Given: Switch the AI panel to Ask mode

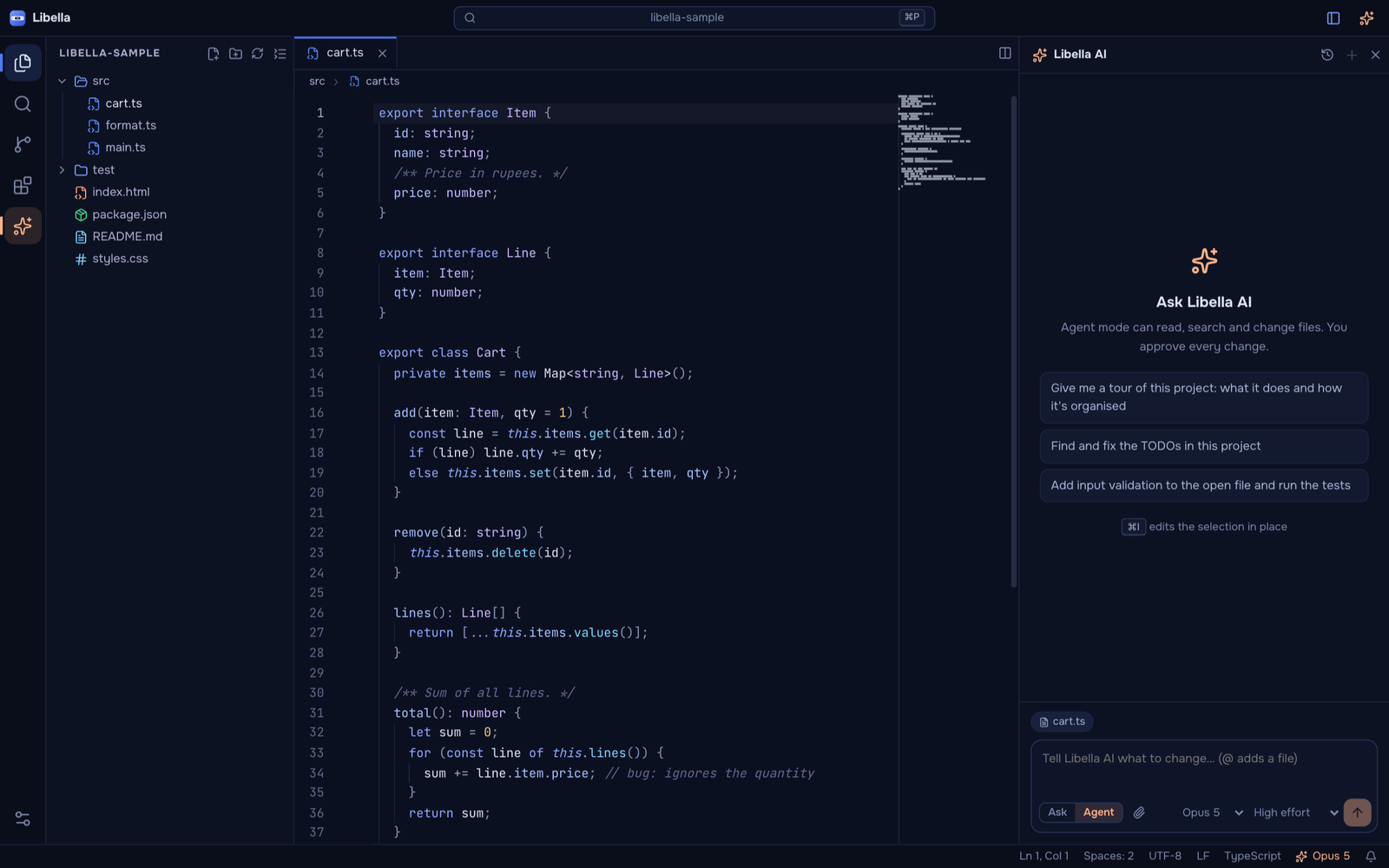Looking at the screenshot, I should 1057,812.
